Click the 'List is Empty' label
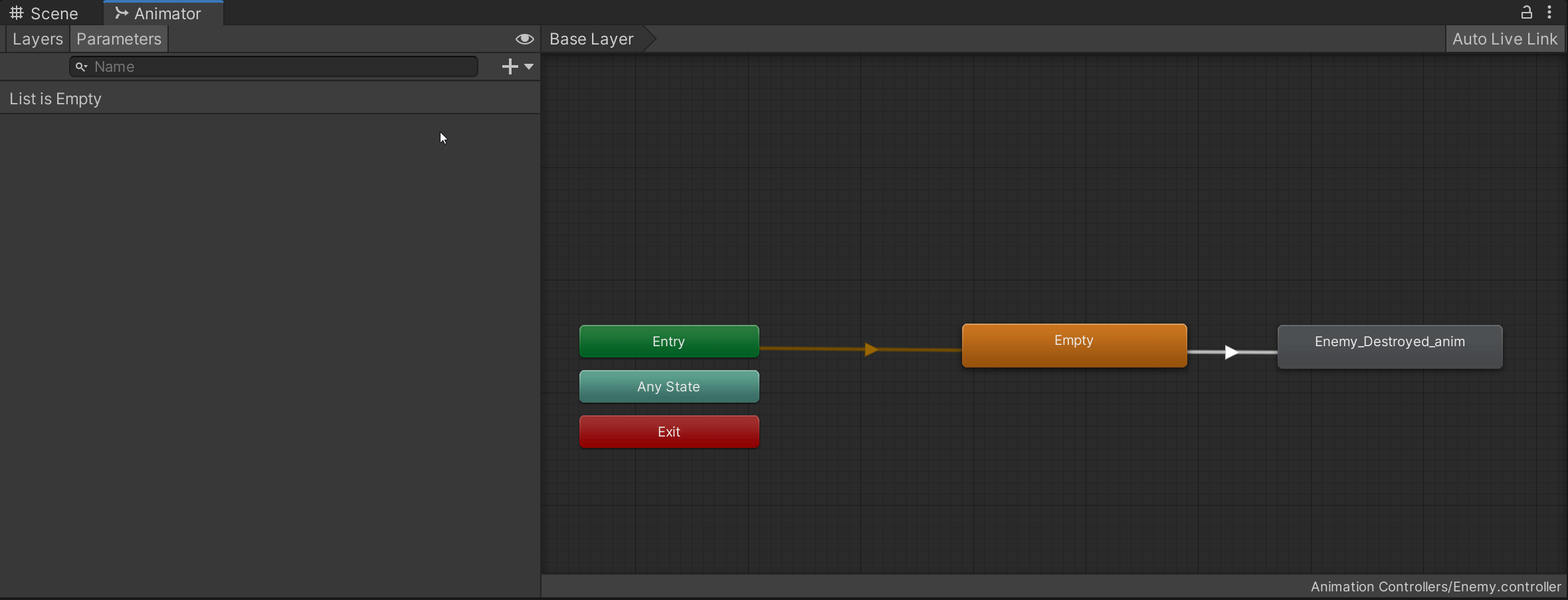This screenshot has height=600, width=1568. coord(56,99)
